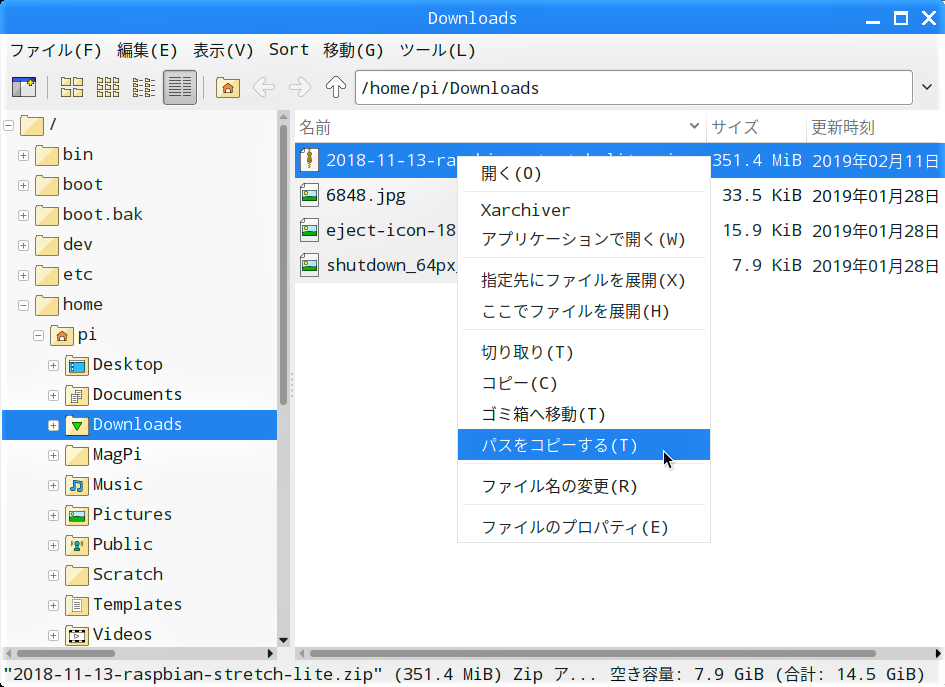Viewport: 945px width, 687px height.
Task: Open the Sort menu
Action: [288, 50]
